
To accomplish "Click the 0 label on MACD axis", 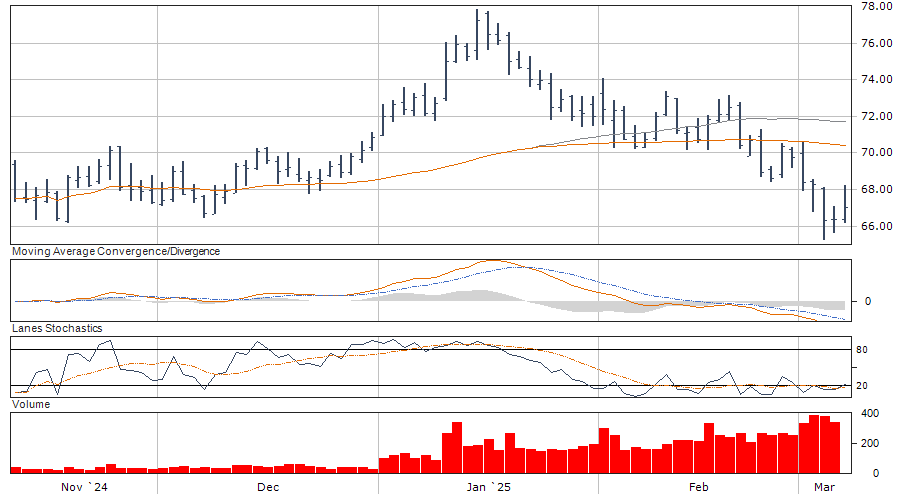I will [867, 301].
